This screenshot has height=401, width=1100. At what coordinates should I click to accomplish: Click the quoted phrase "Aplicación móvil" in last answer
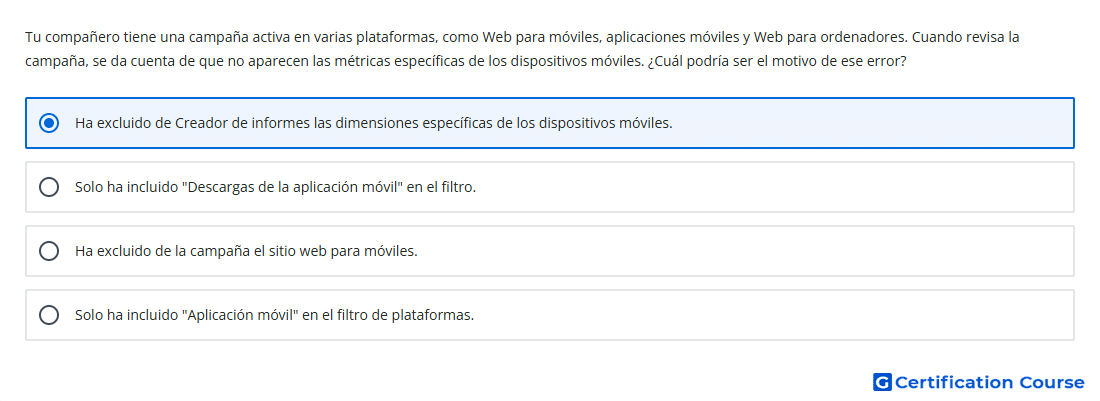(241, 315)
